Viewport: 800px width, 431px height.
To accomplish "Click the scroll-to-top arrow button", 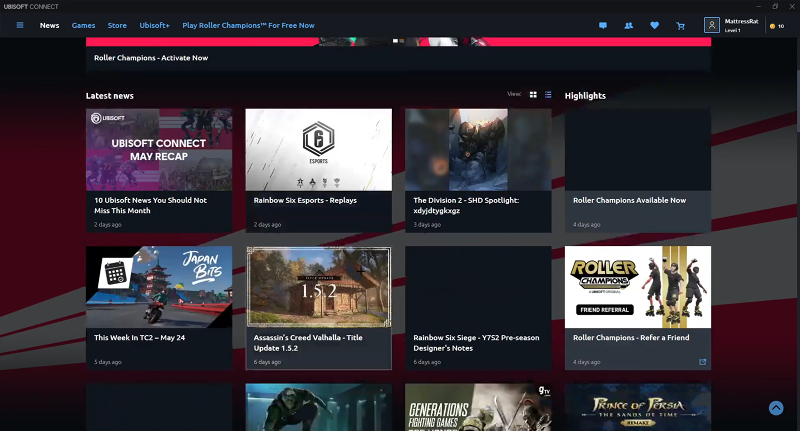I will pyautogui.click(x=776, y=408).
